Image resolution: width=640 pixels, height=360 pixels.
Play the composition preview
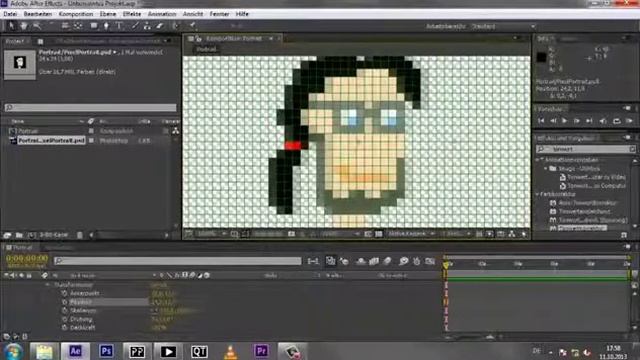(564, 121)
